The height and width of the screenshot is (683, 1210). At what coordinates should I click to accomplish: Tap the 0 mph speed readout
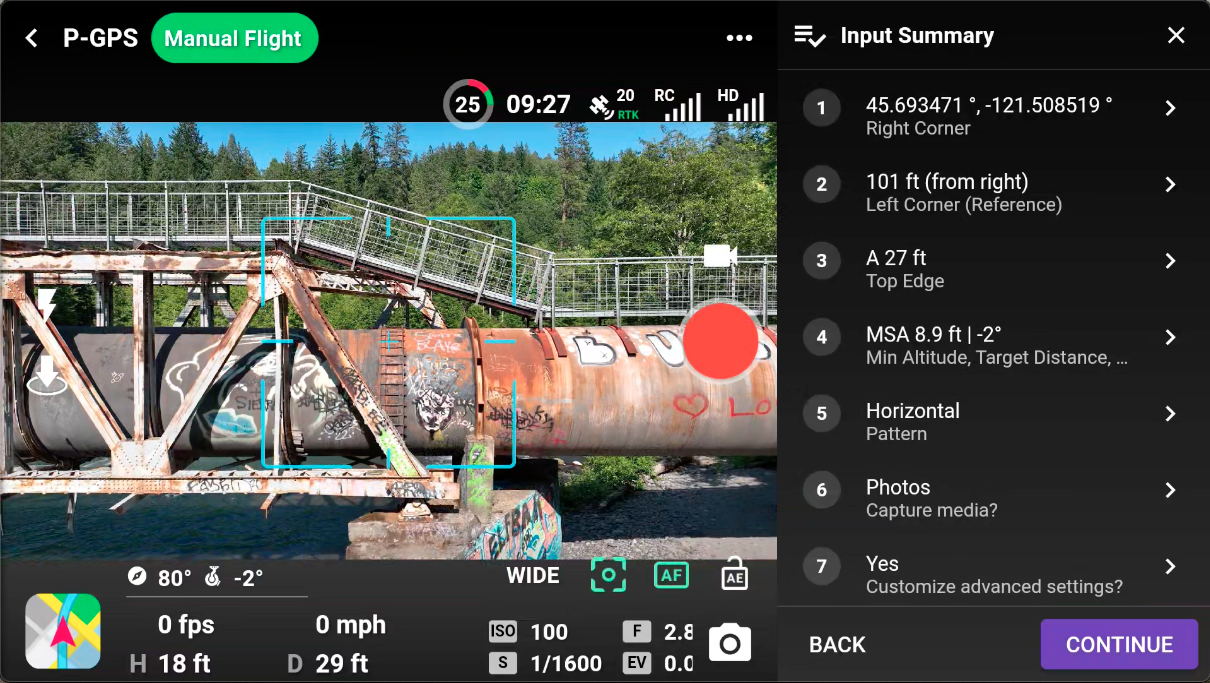(x=351, y=625)
